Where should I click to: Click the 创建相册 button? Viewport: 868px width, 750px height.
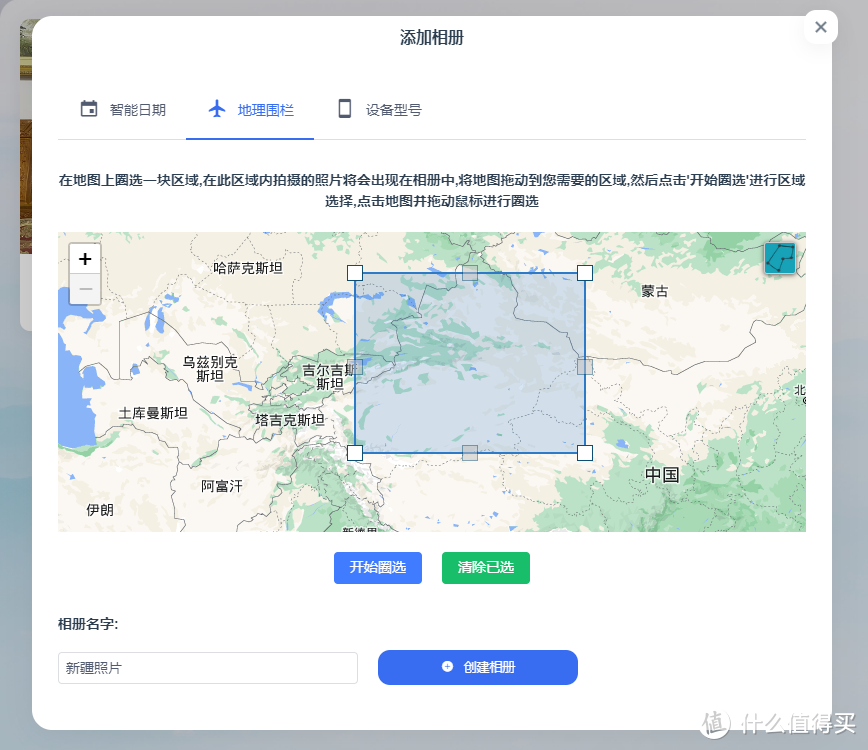point(478,667)
